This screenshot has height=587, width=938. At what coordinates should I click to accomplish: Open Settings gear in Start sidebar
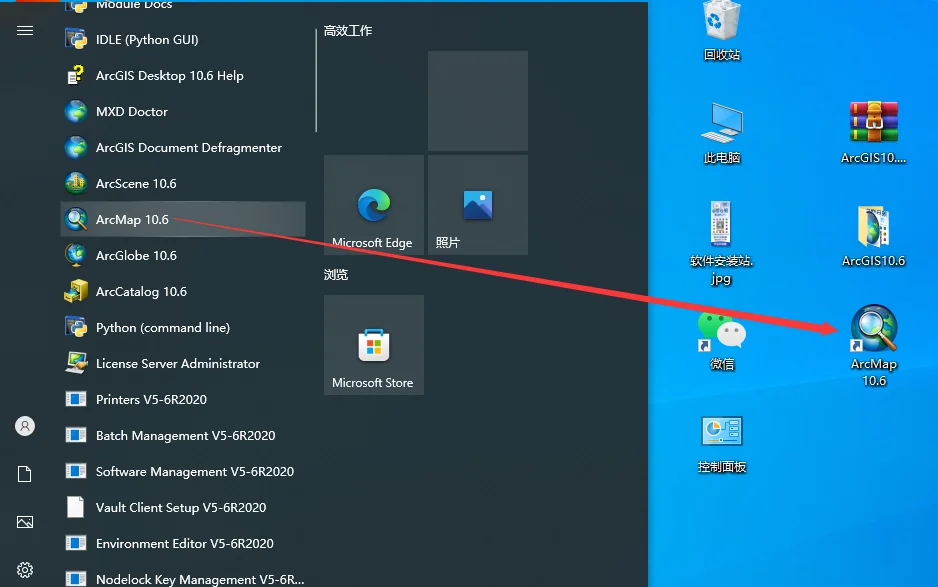tap(25, 570)
